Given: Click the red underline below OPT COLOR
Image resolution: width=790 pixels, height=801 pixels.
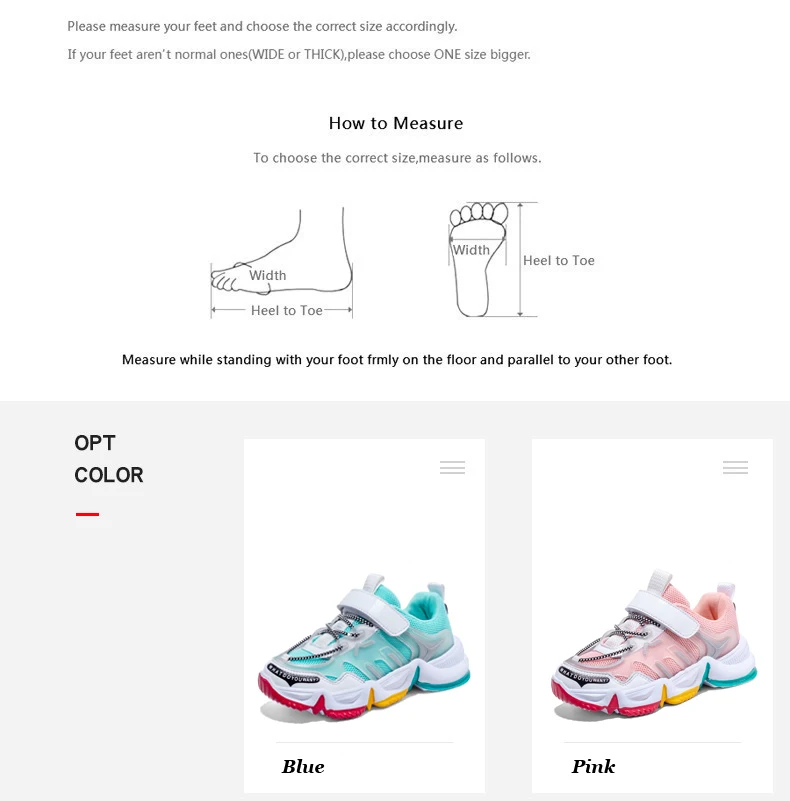Looking at the screenshot, I should [87, 514].
